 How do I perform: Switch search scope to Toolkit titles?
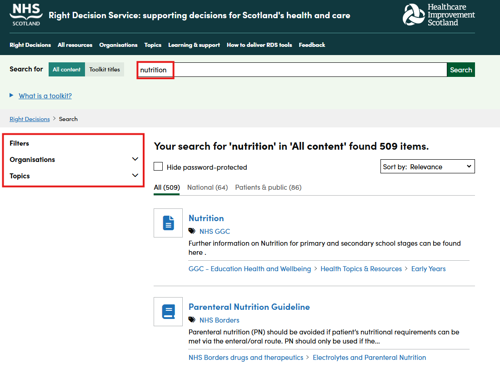(104, 69)
